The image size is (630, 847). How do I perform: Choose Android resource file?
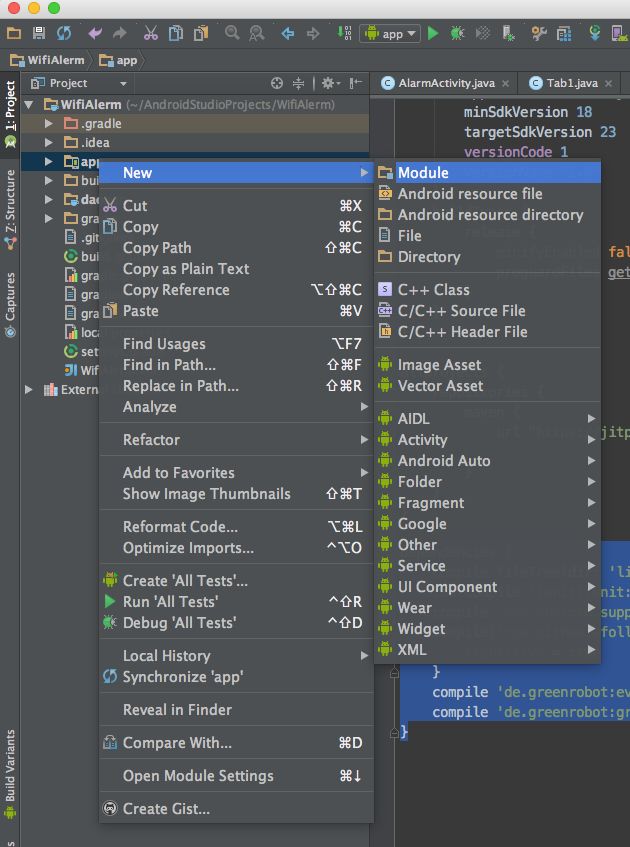(487, 194)
